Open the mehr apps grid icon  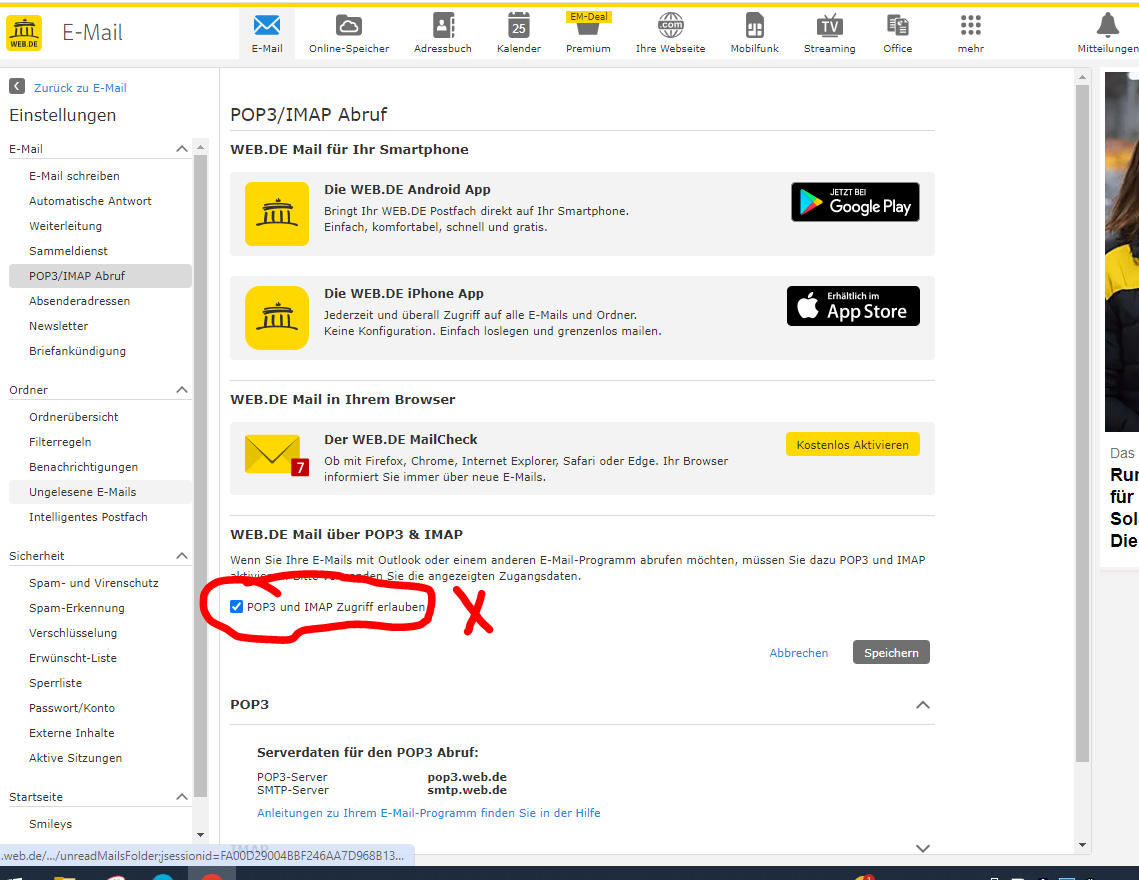click(970, 26)
